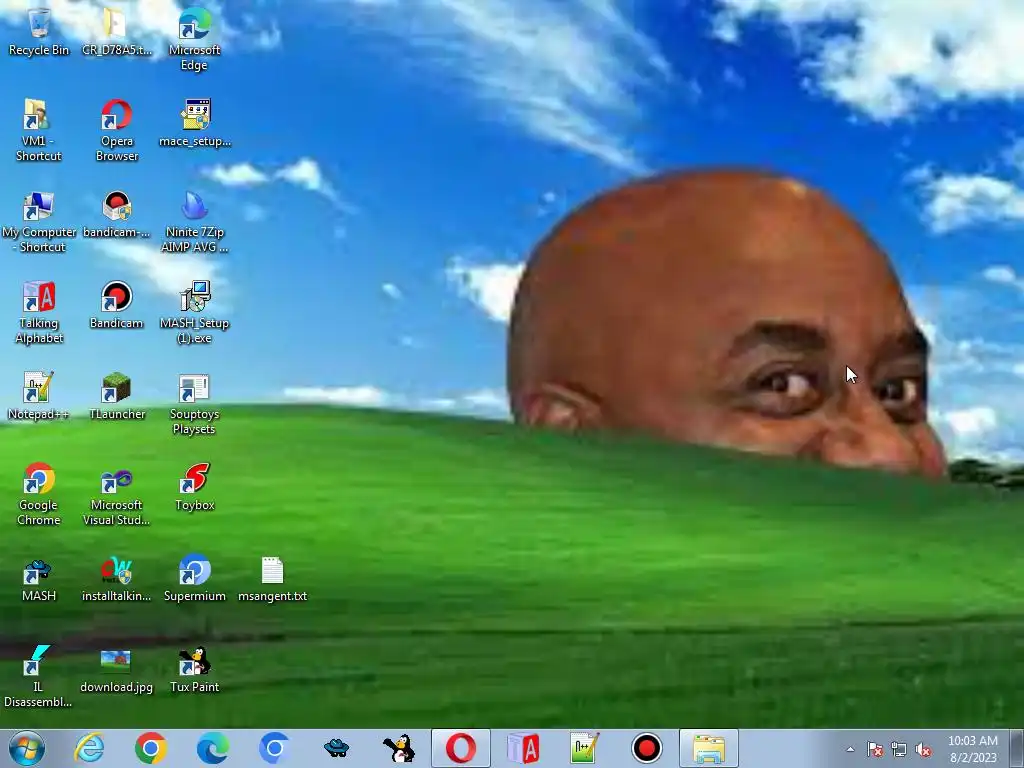This screenshot has width=1024, height=768.
Task: Select the Opera Browser desktop shortcut
Action: point(116,130)
